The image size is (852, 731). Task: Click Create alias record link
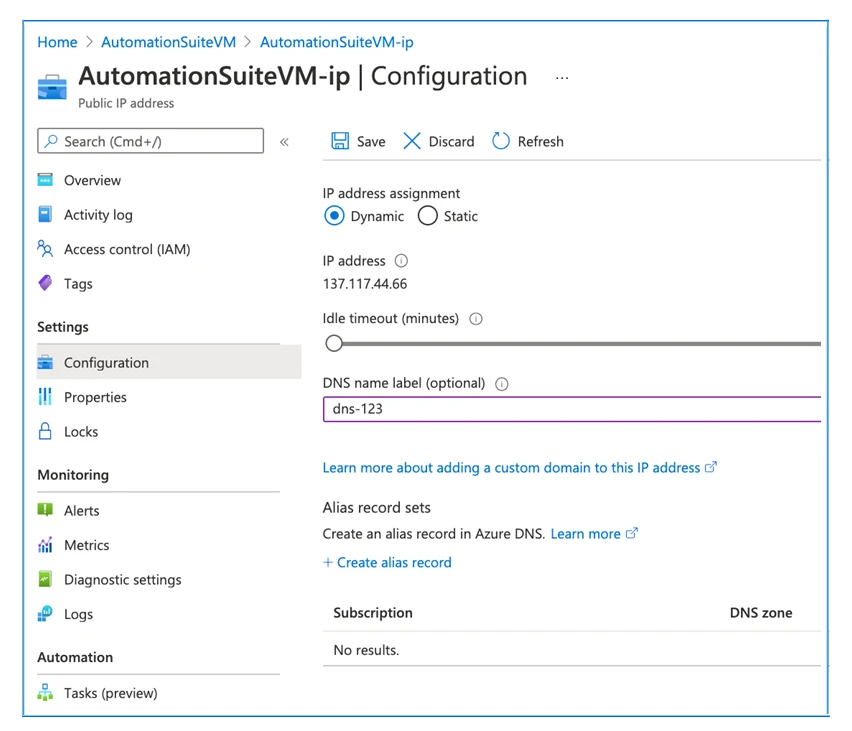387,563
